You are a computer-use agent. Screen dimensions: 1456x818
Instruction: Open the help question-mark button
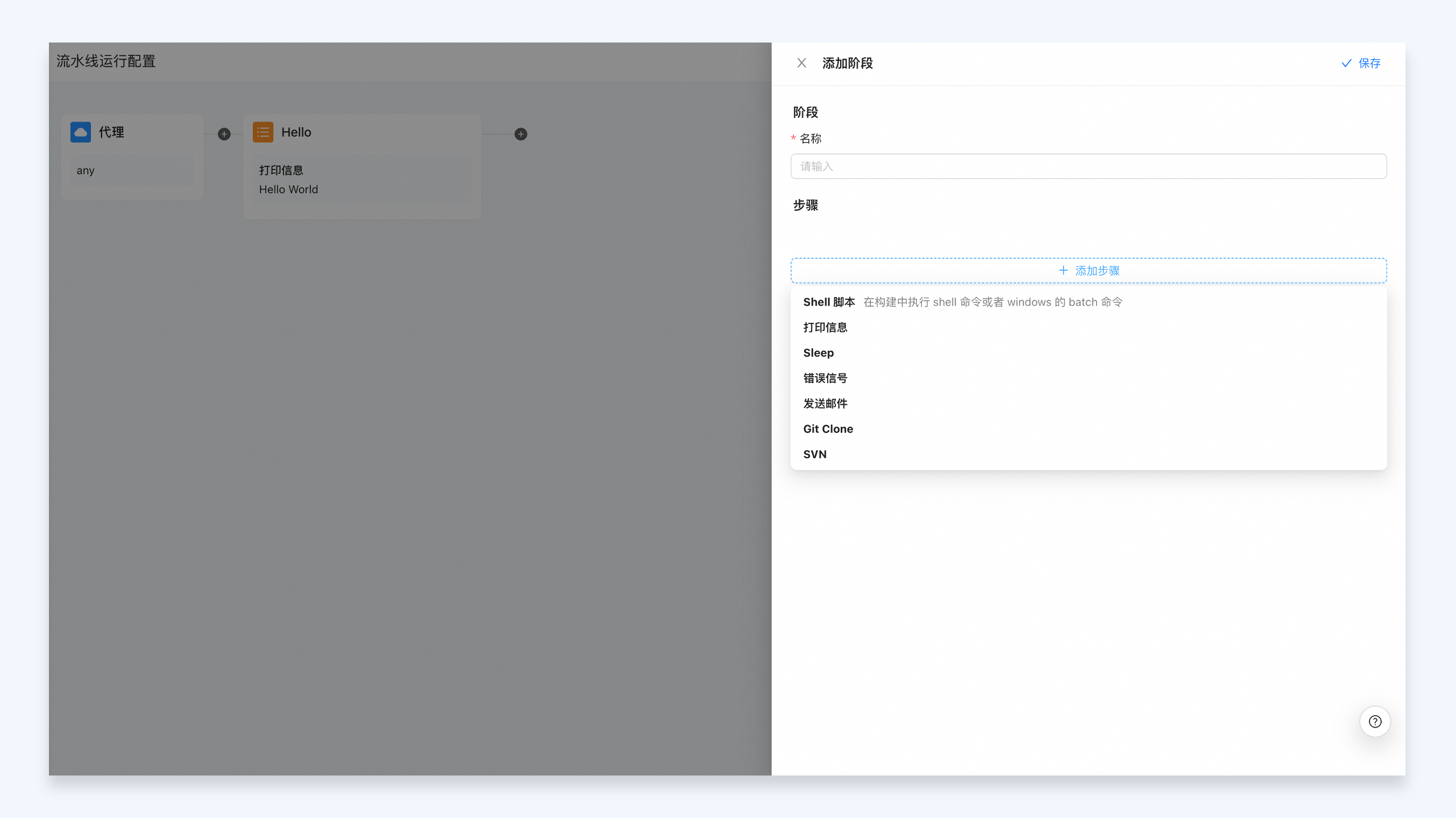pos(1375,721)
